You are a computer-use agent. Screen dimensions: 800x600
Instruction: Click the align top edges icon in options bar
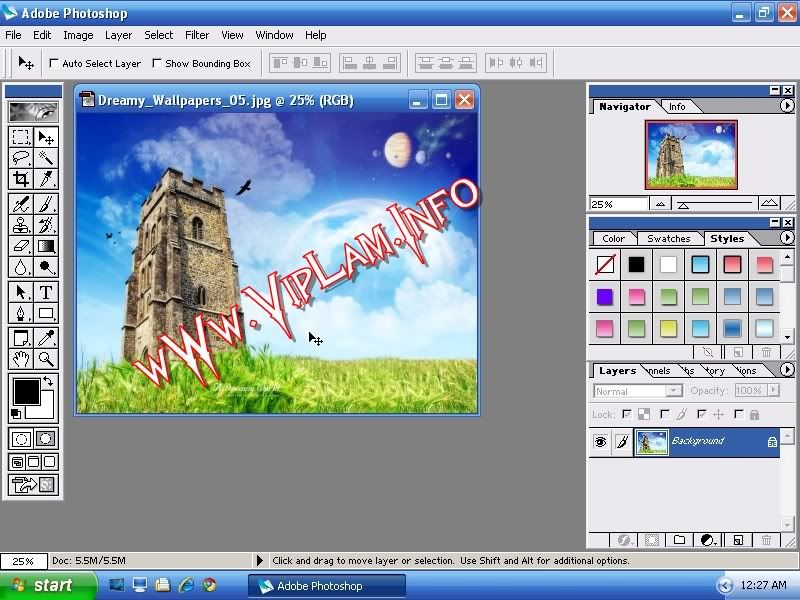pyautogui.click(x=280, y=63)
